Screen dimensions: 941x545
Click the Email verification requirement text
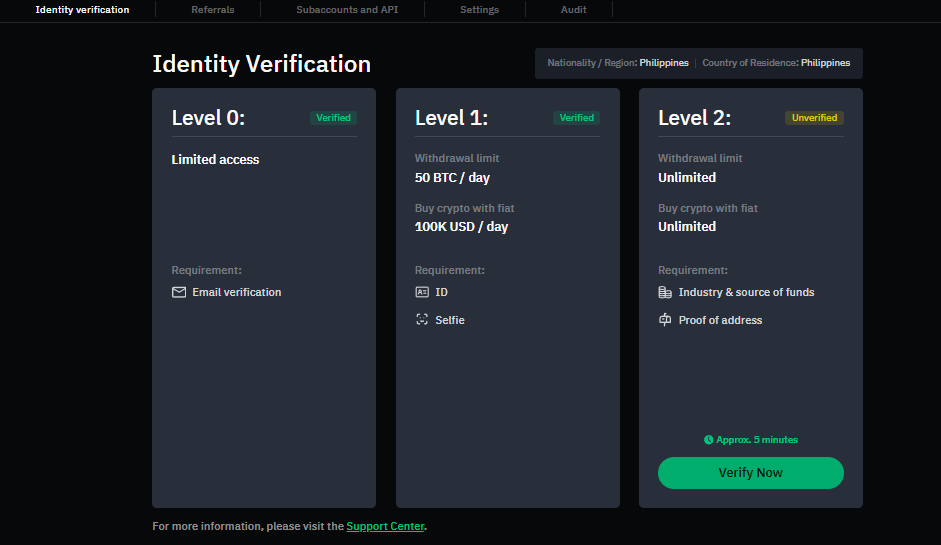(x=236, y=292)
